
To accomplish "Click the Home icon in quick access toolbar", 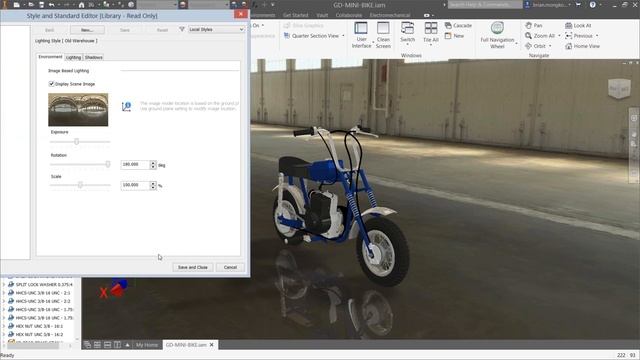I will click(81, 5).
